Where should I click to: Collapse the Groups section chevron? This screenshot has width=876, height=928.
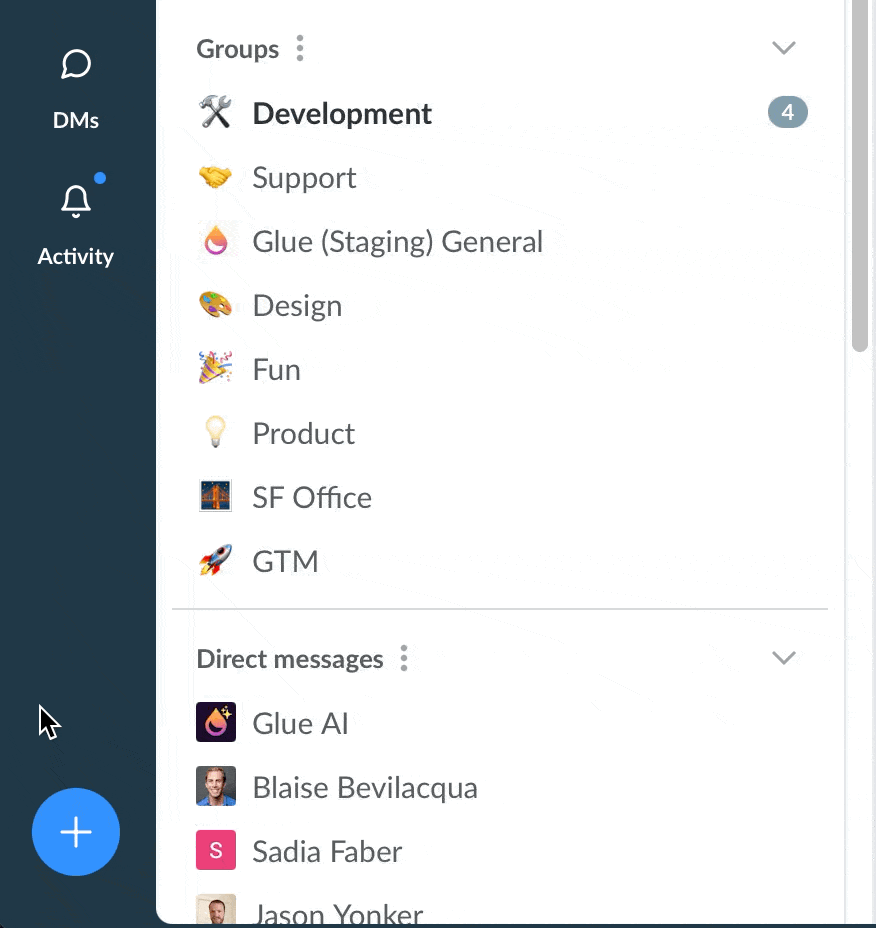(x=784, y=48)
